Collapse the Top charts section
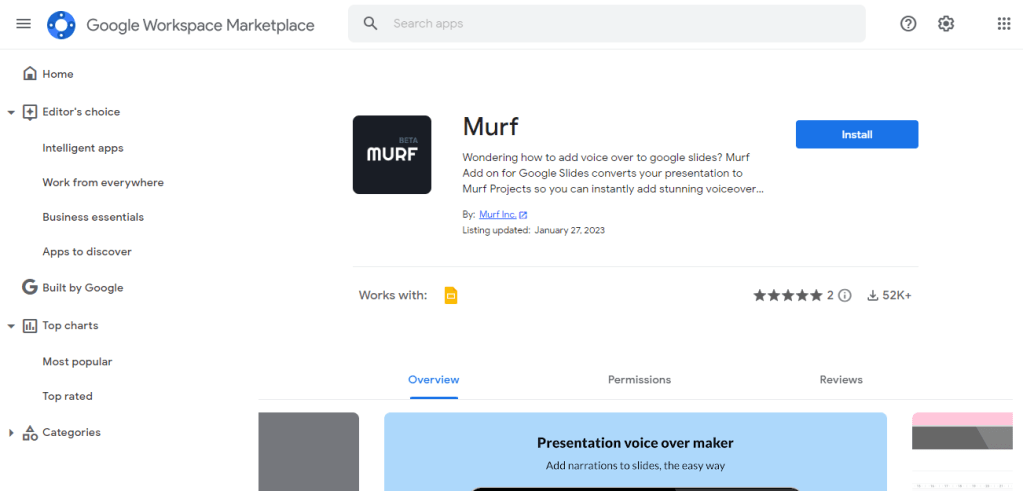The width and height of the screenshot is (1023, 491). [x=11, y=326]
